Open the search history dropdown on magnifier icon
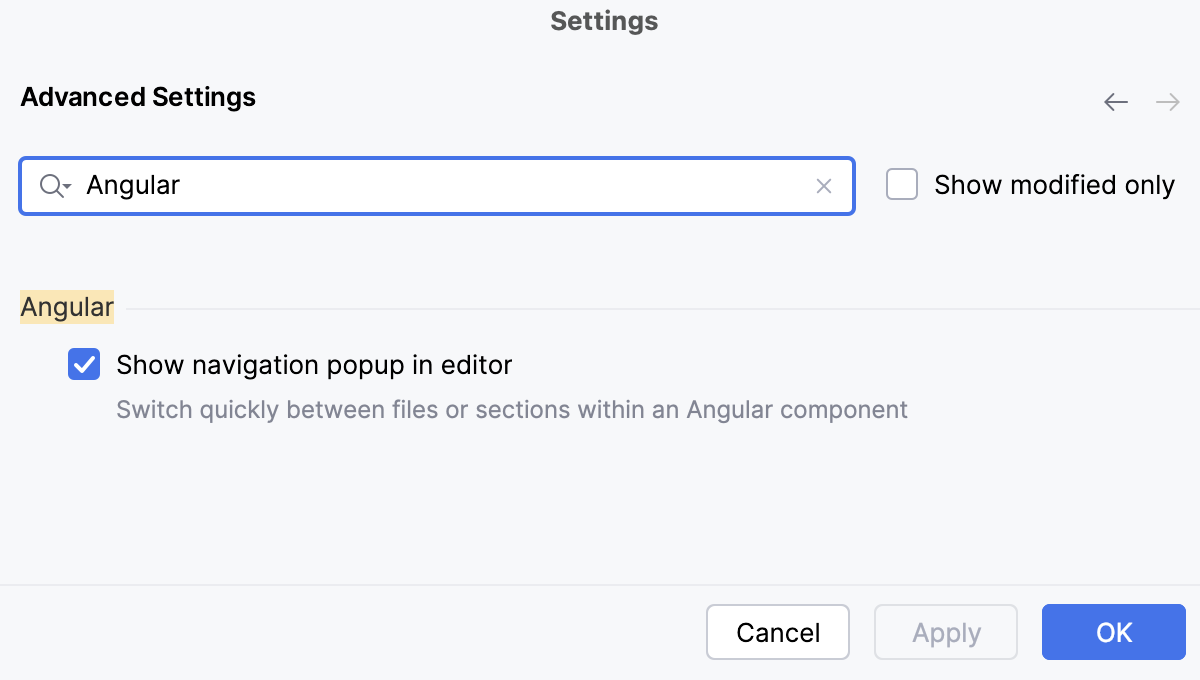The height and width of the screenshot is (680, 1200). click(x=55, y=186)
